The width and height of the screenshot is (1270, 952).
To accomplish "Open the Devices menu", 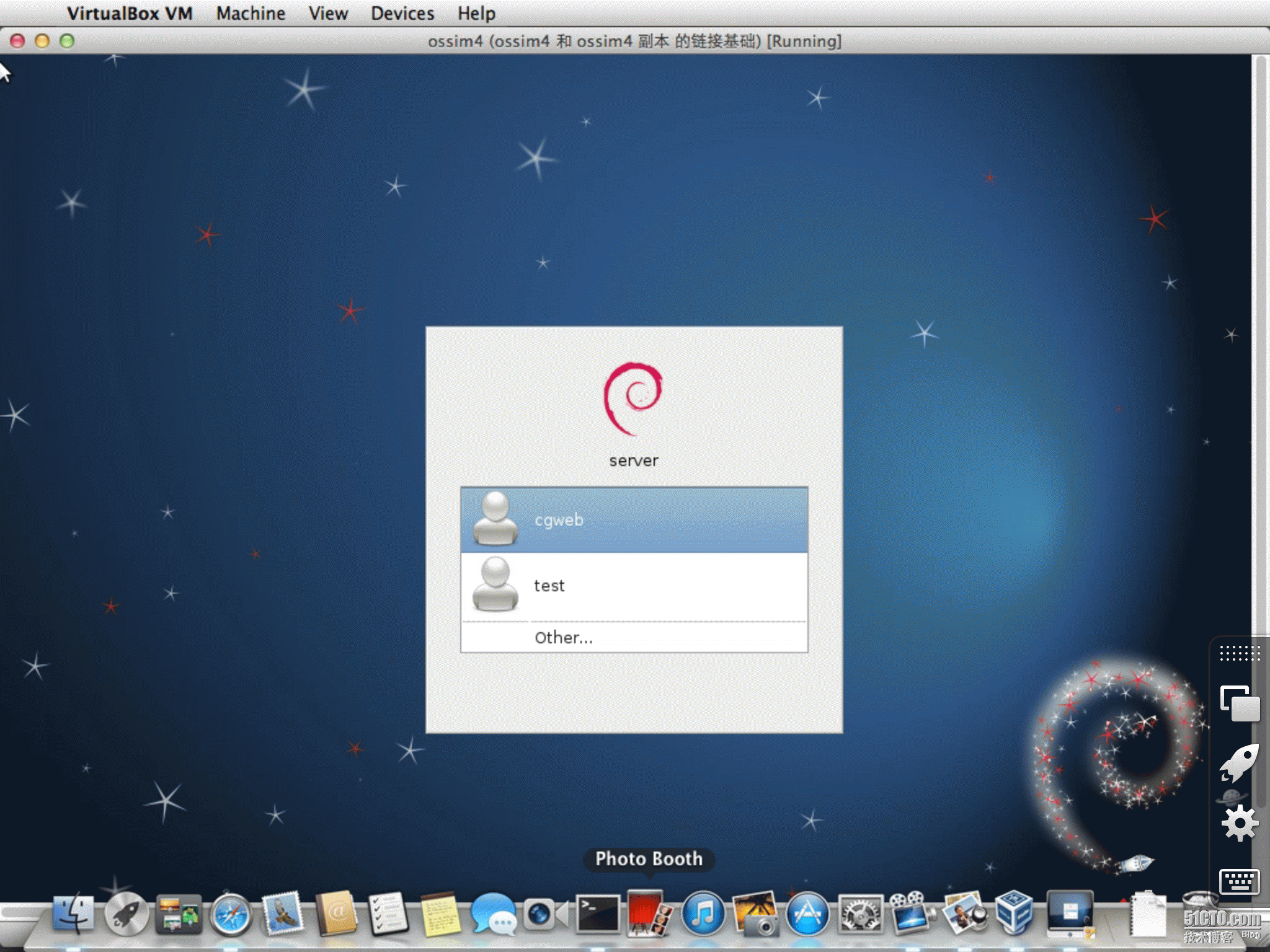I will 402,13.
